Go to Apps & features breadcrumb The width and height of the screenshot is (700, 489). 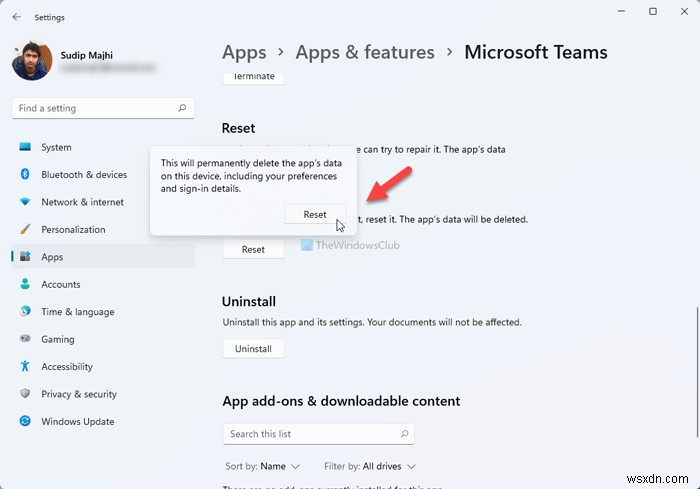[x=365, y=52]
